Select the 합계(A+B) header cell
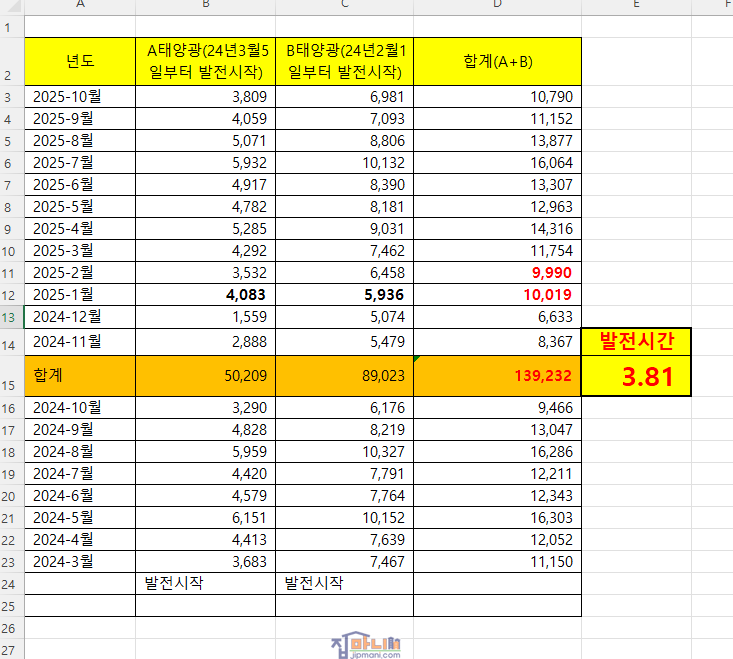733x659 pixels. tap(497, 62)
